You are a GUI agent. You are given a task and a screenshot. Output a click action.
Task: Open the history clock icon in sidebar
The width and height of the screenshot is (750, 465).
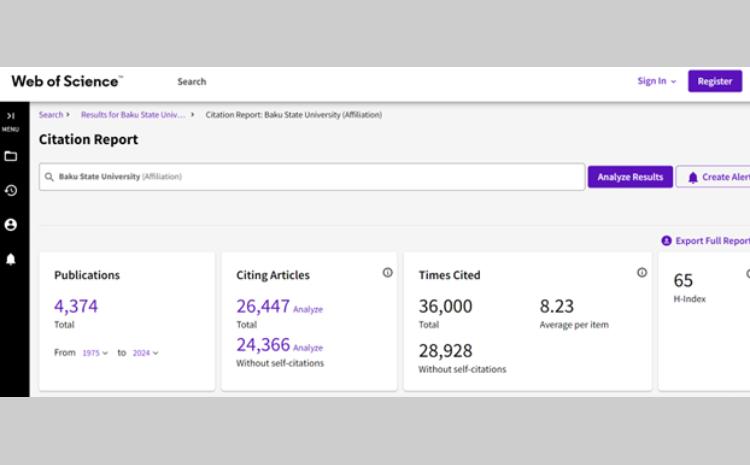11,190
